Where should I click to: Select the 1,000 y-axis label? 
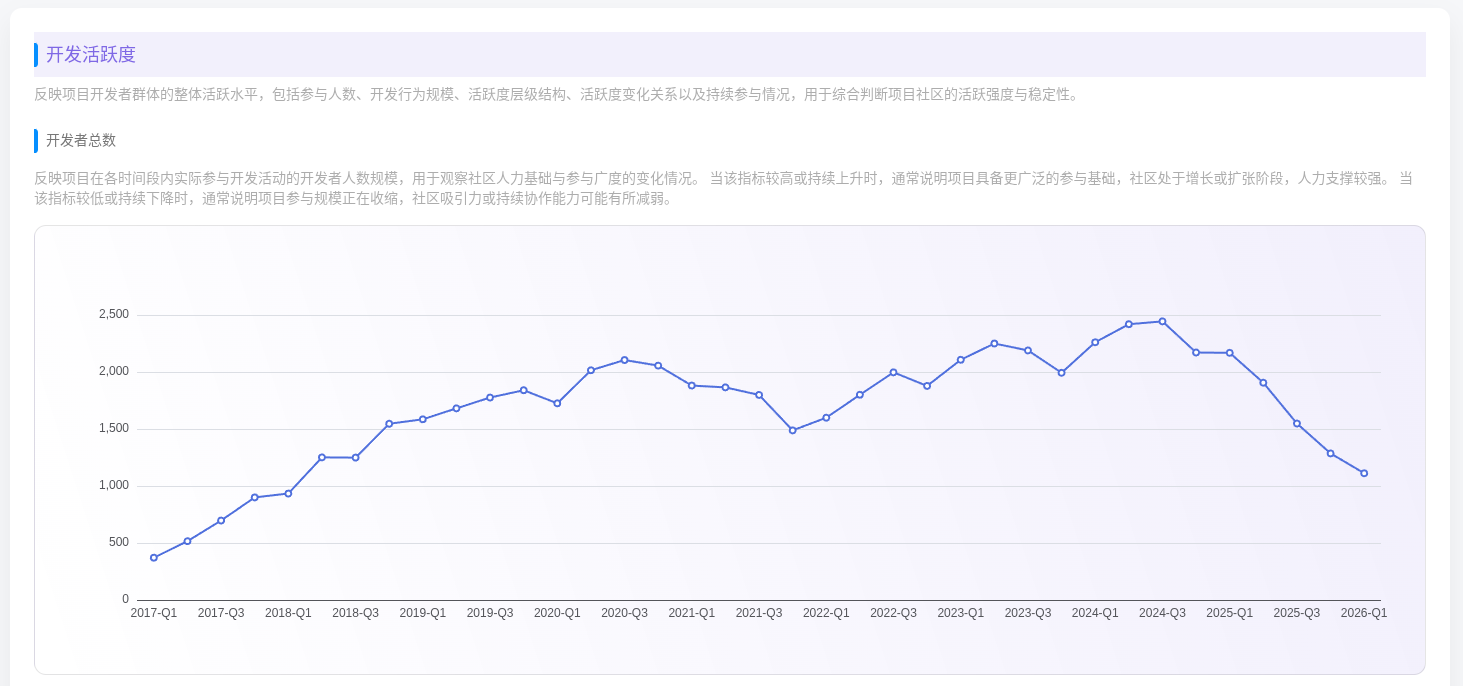coord(114,485)
